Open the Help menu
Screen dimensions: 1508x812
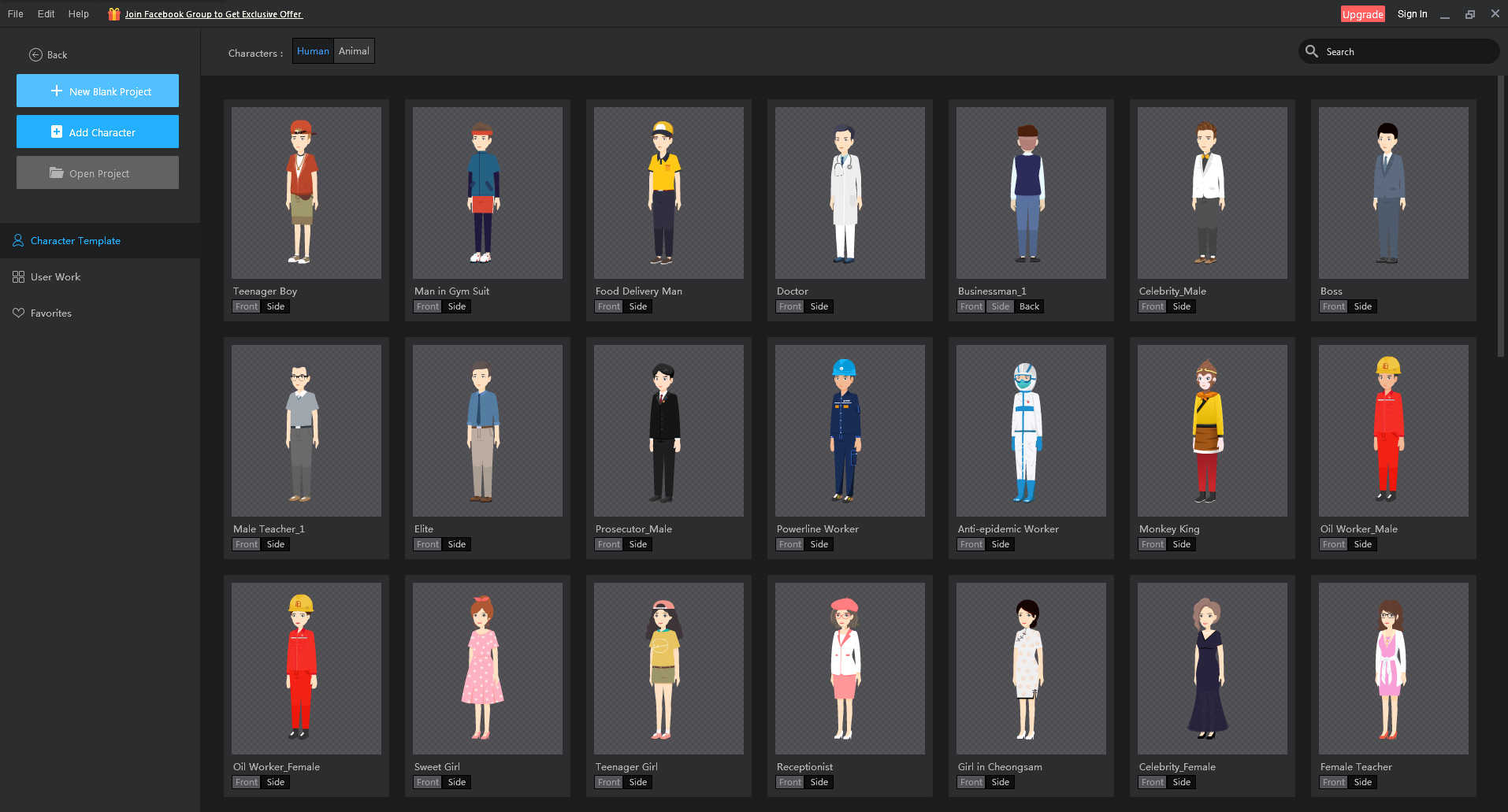pos(79,14)
